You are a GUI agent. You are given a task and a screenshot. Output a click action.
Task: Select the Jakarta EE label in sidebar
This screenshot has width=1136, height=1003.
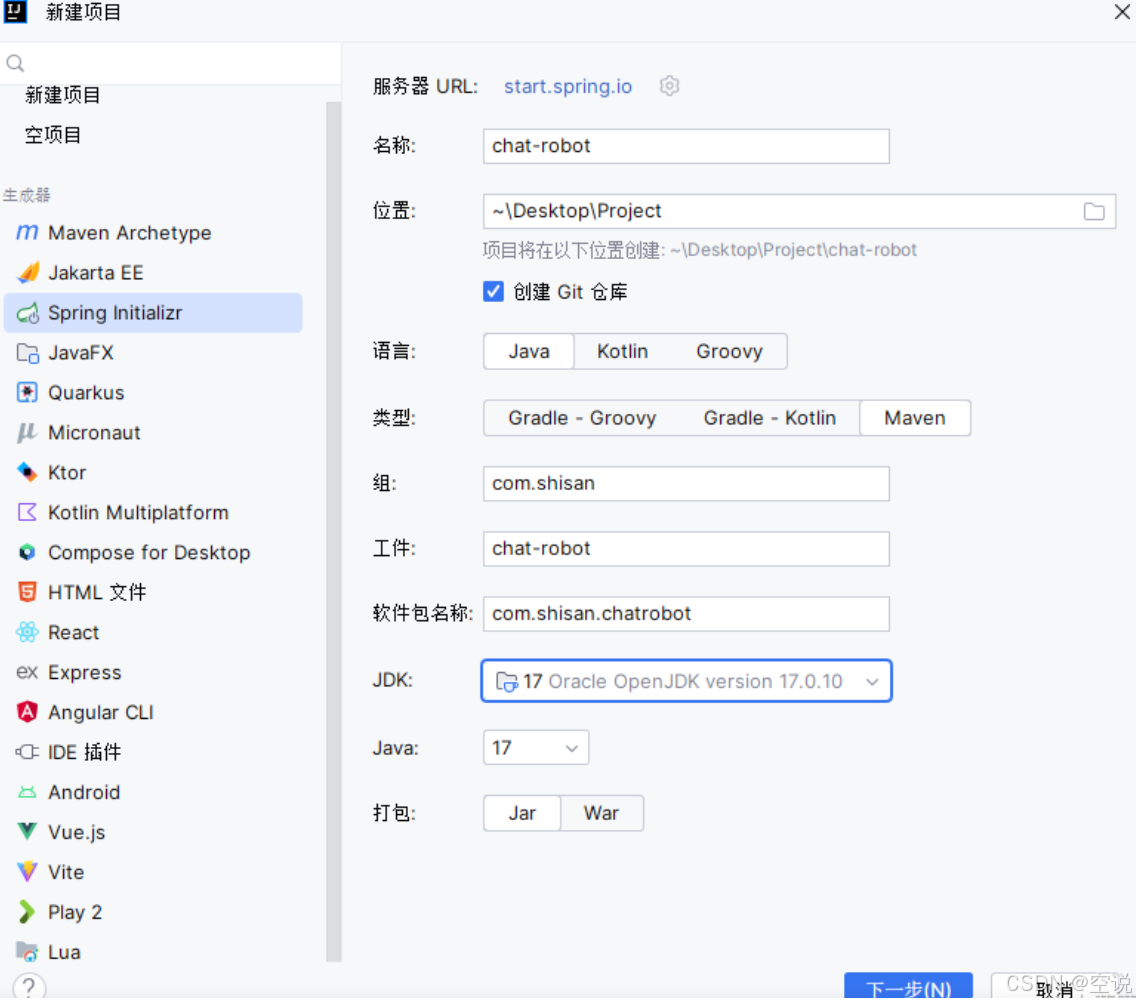[96, 272]
